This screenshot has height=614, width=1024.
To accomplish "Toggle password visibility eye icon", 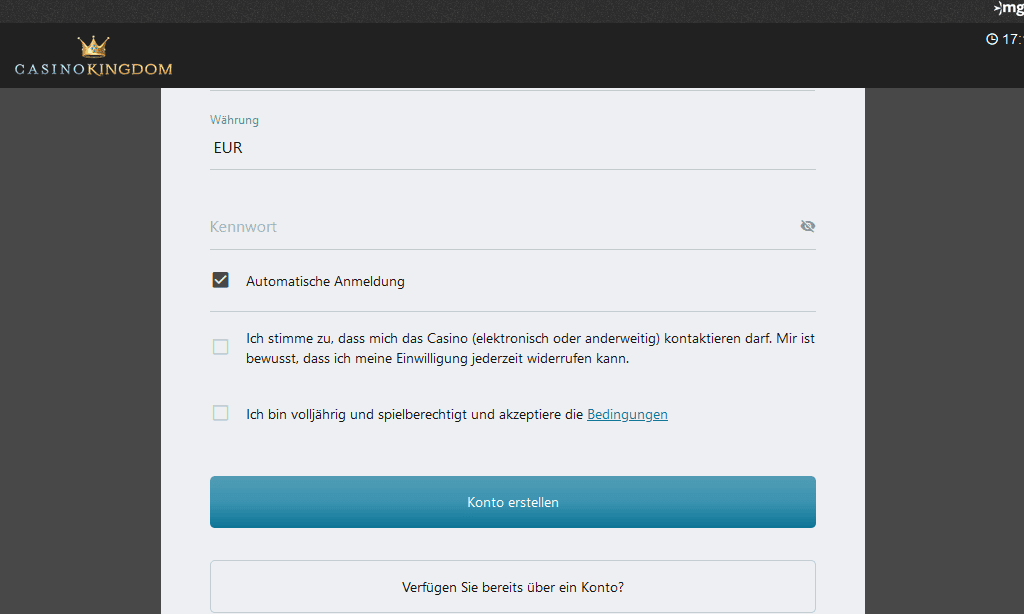I will pyautogui.click(x=808, y=226).
